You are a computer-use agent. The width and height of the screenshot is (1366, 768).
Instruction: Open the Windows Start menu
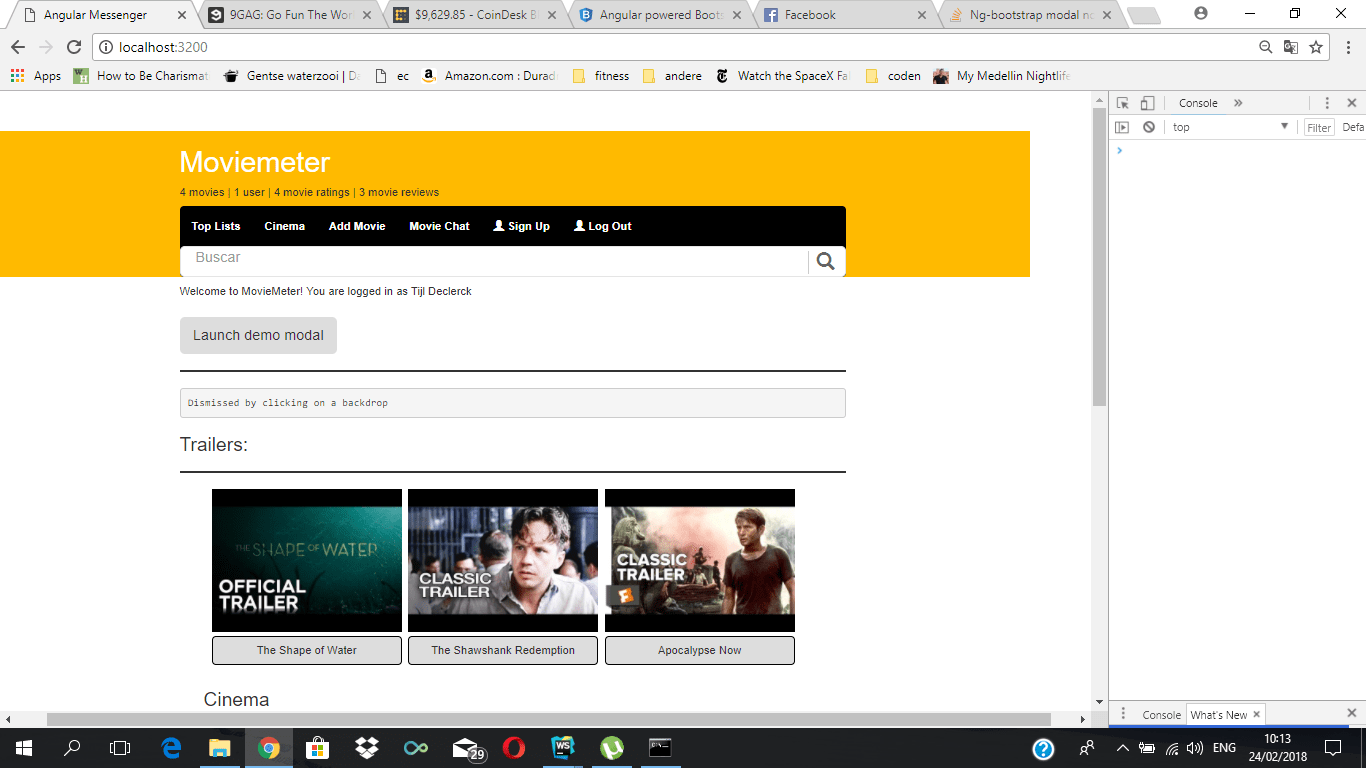click(x=23, y=748)
